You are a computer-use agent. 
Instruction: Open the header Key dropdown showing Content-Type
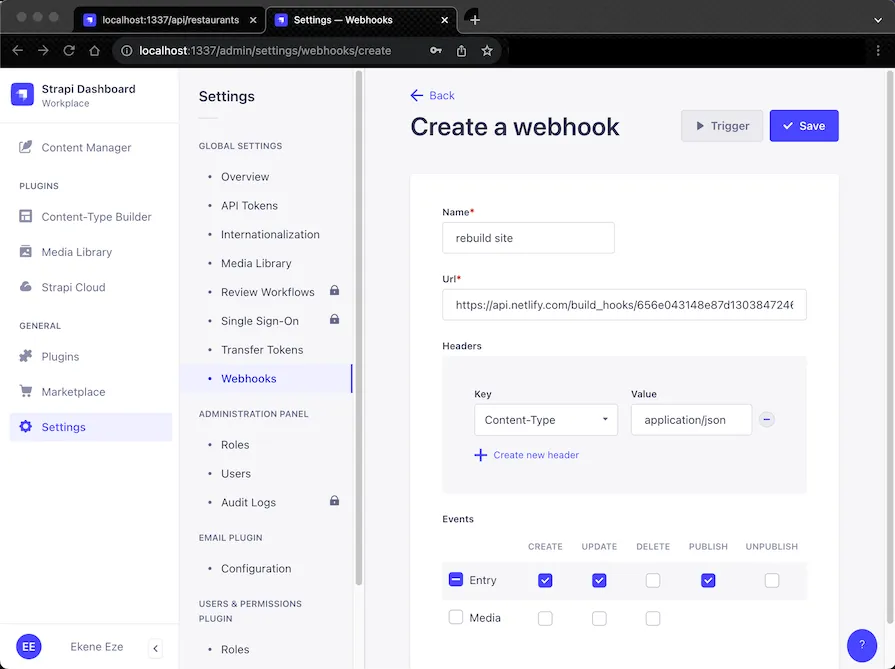tap(545, 419)
